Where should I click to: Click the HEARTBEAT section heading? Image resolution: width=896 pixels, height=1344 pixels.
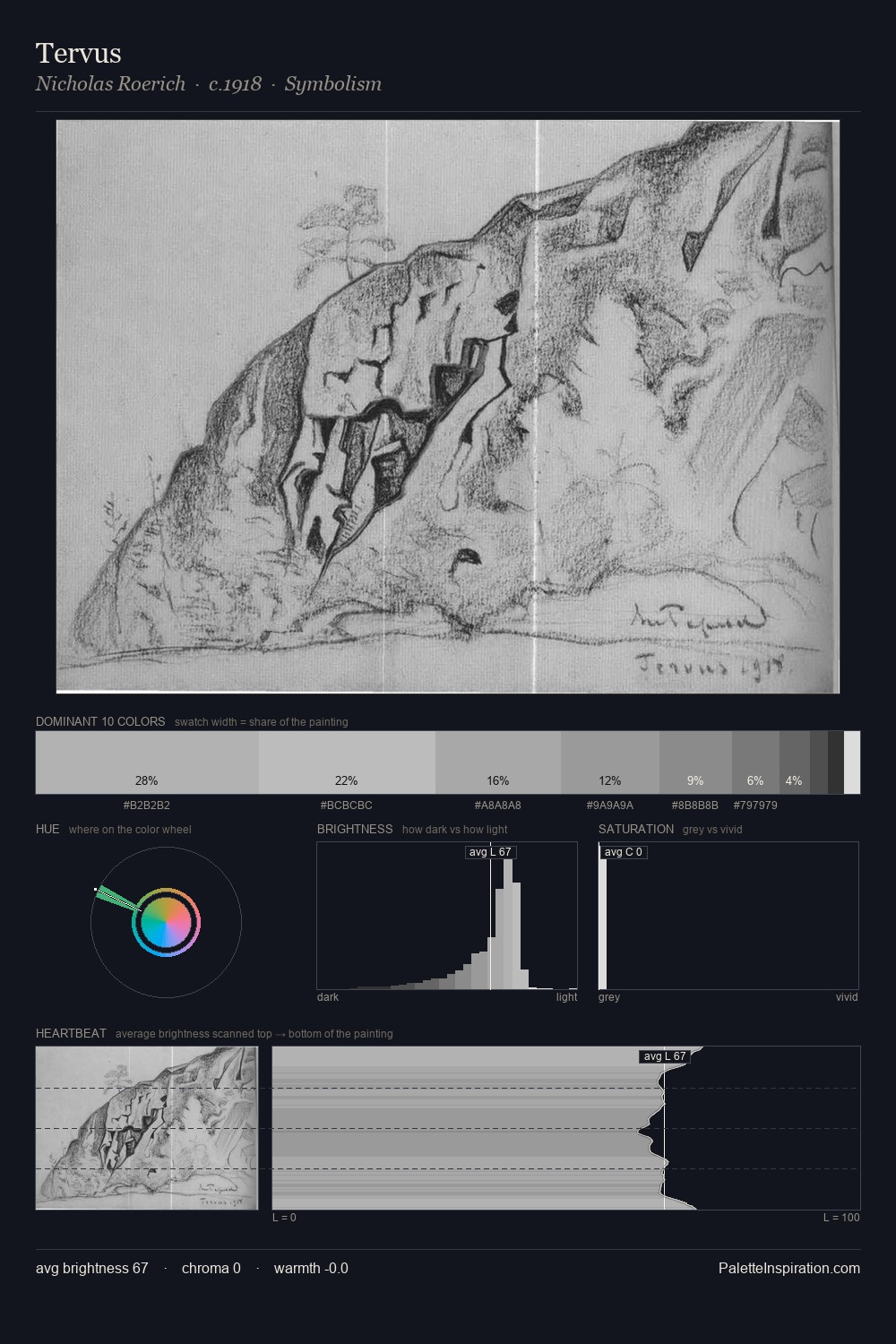(x=71, y=1033)
